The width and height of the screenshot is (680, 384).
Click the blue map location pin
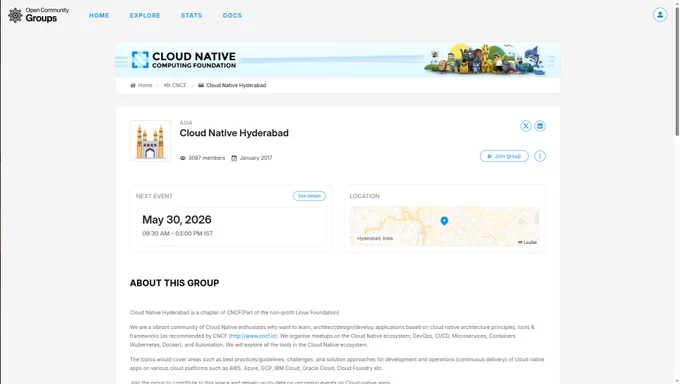click(444, 221)
